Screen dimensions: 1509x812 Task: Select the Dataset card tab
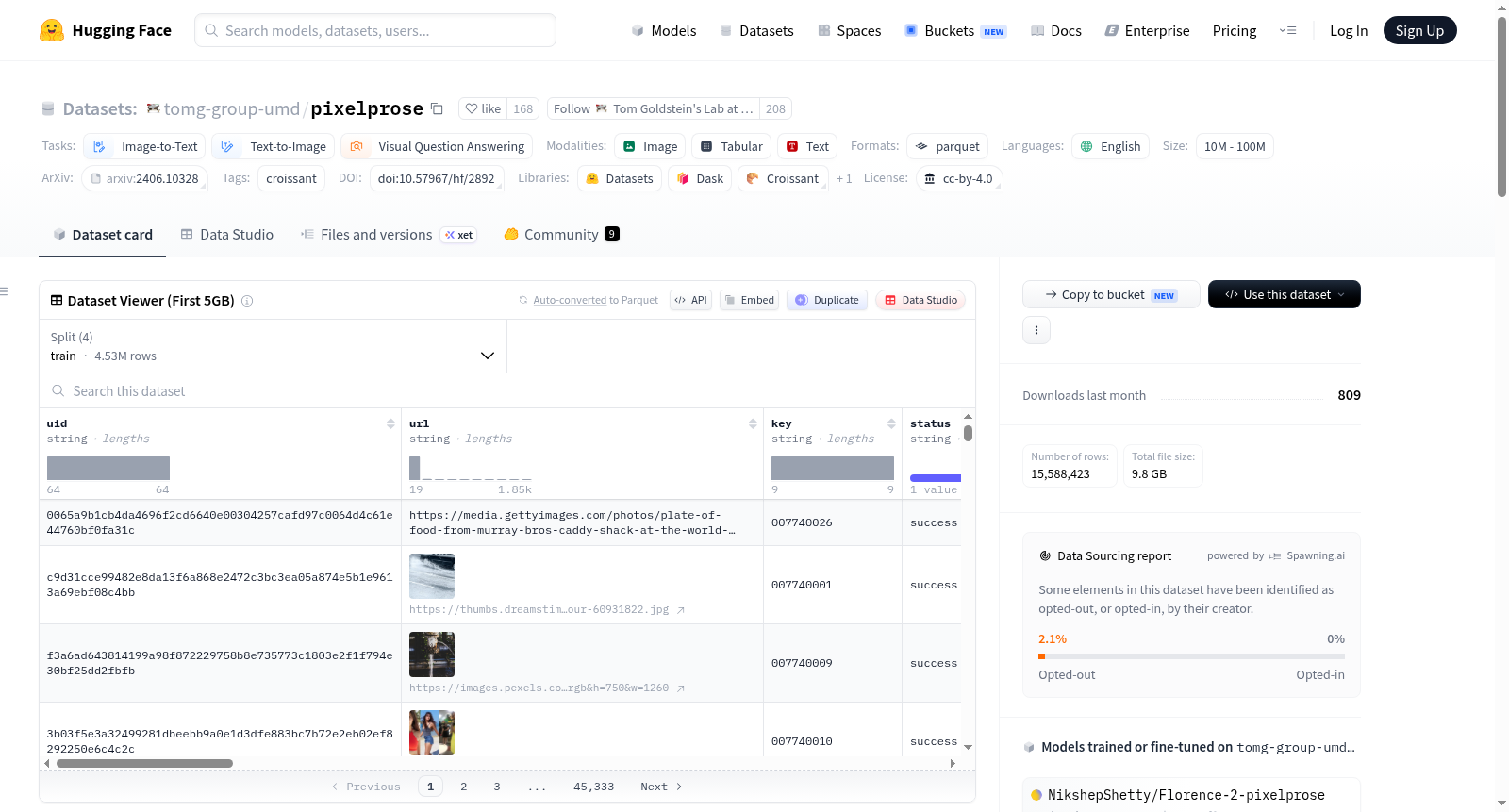[103, 235]
